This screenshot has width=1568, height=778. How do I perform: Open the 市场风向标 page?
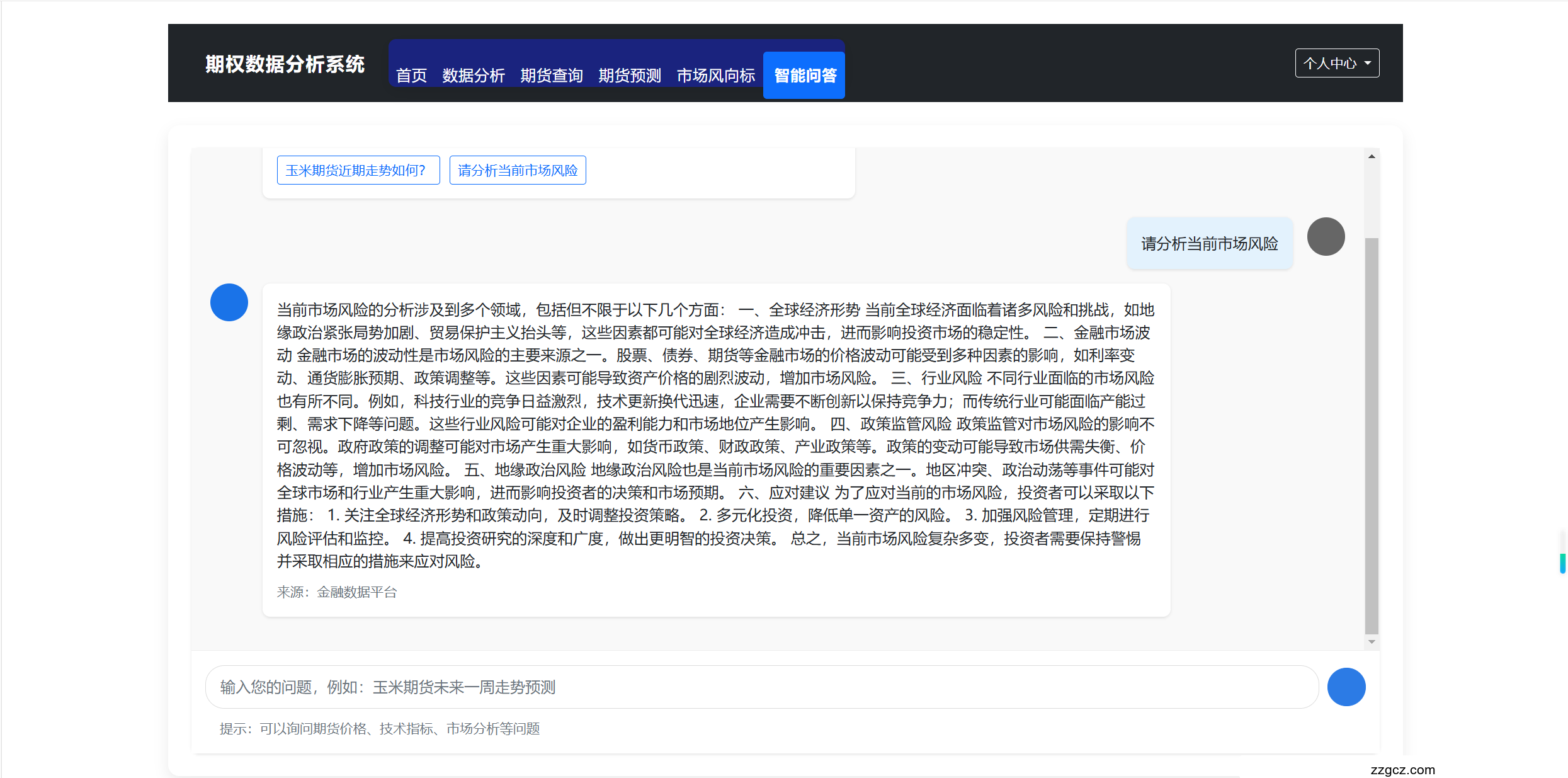(x=715, y=75)
